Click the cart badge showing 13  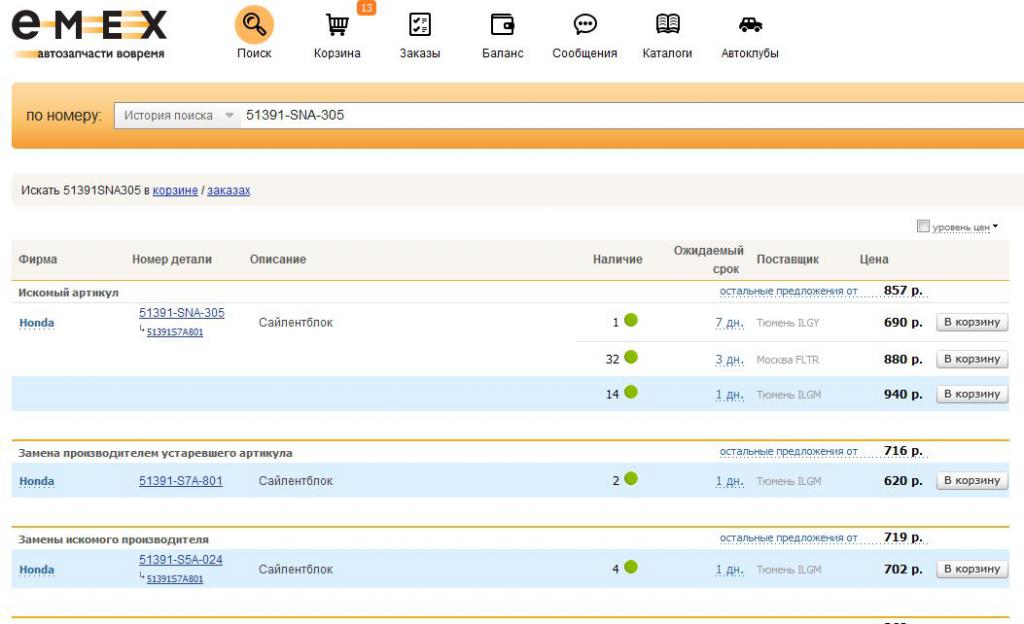(x=366, y=7)
